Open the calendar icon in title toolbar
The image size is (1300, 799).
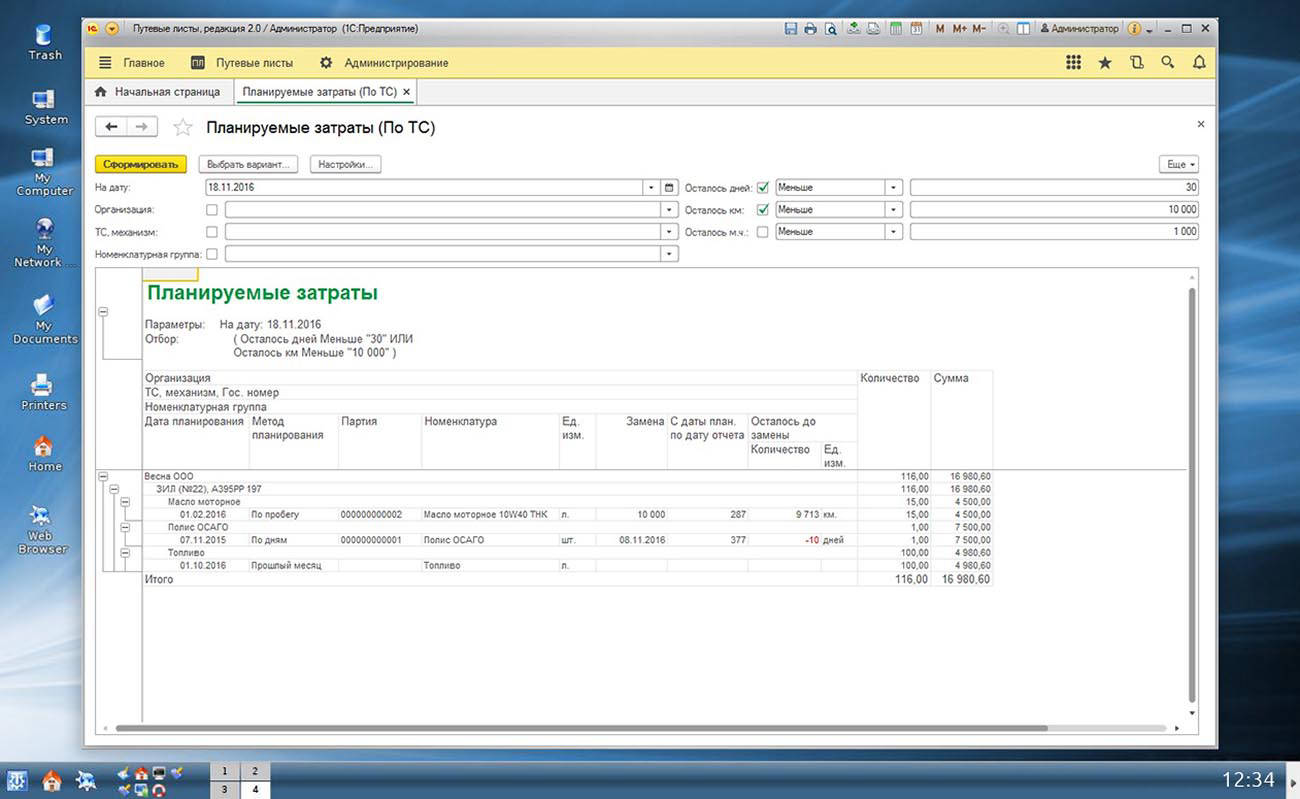(x=915, y=29)
